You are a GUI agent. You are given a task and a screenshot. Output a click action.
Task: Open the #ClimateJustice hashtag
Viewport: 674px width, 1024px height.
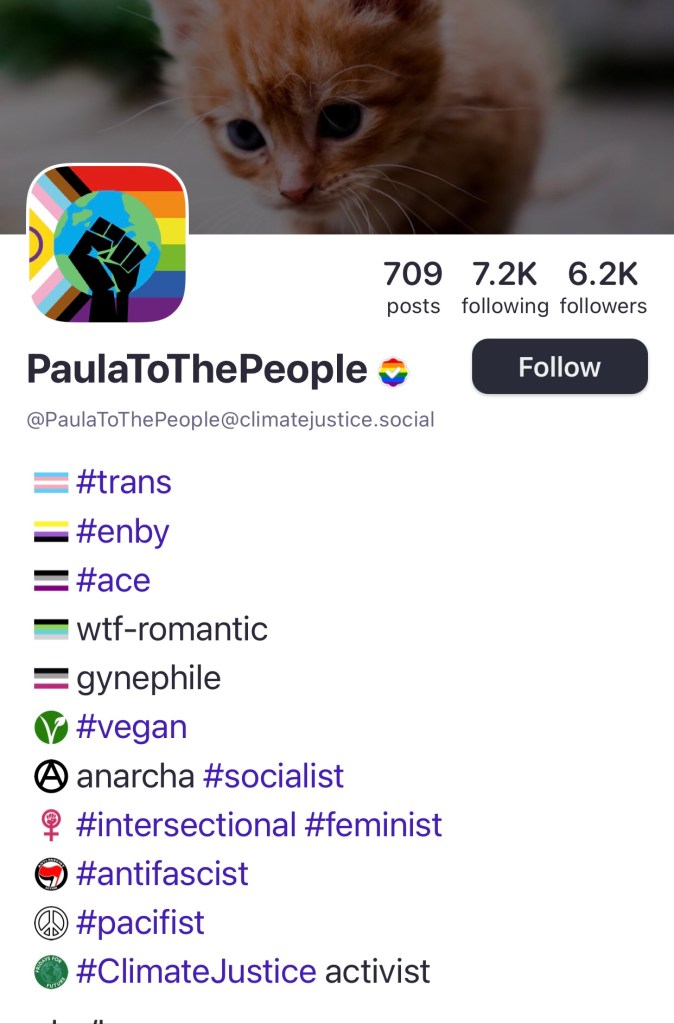196,971
